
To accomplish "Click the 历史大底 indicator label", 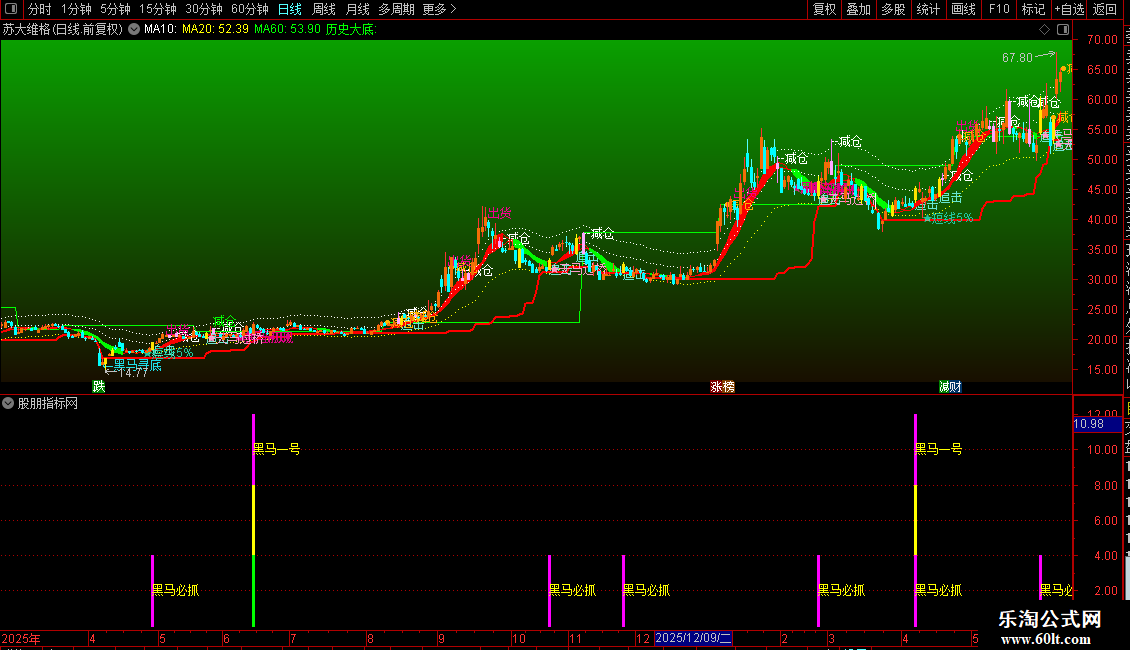I will tap(351, 29).
